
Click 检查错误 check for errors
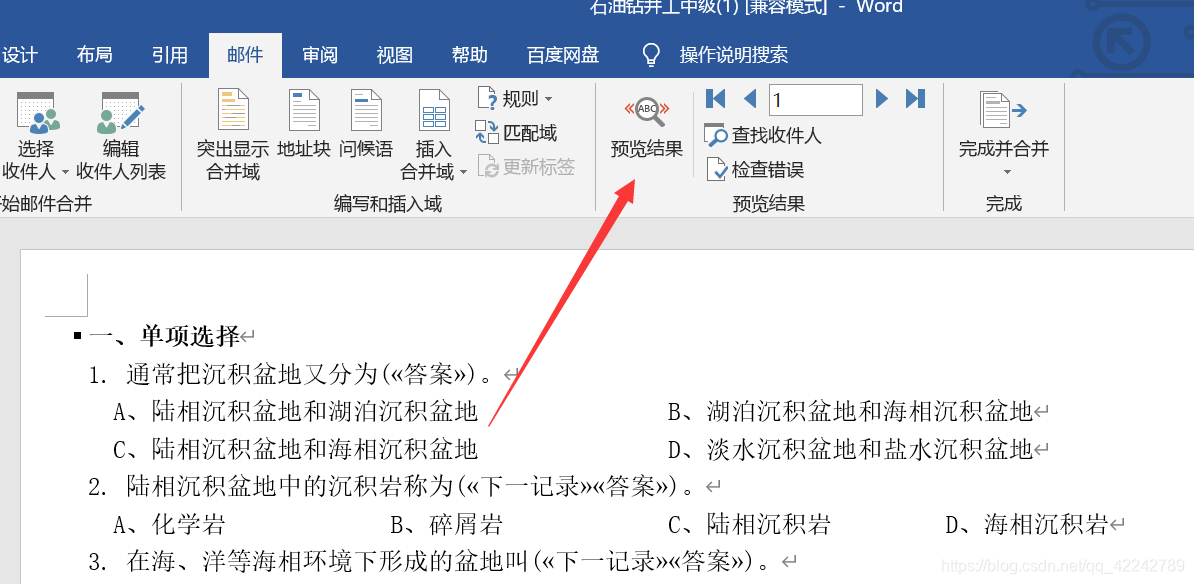[x=755, y=169]
